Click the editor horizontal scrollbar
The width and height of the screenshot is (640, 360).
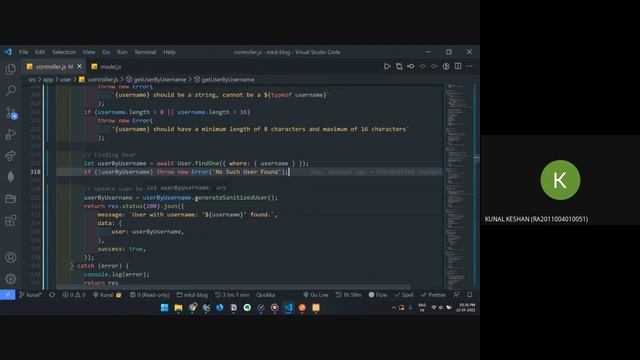coord(233,287)
